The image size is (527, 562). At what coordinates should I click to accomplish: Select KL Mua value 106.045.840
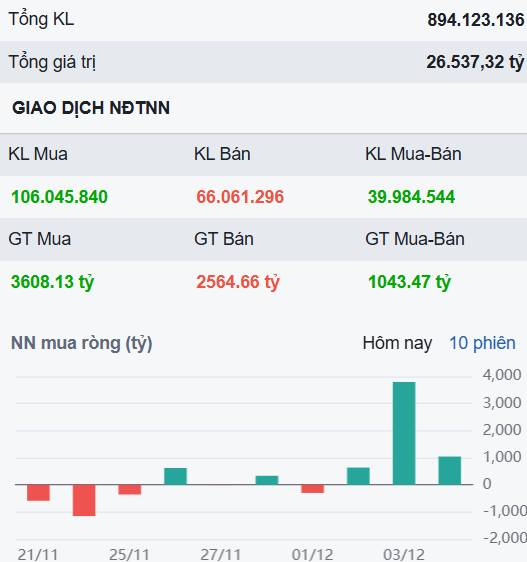pyautogui.click(x=59, y=197)
